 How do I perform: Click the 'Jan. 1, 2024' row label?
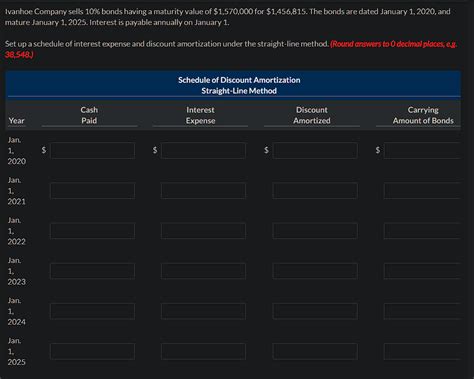tap(17, 311)
